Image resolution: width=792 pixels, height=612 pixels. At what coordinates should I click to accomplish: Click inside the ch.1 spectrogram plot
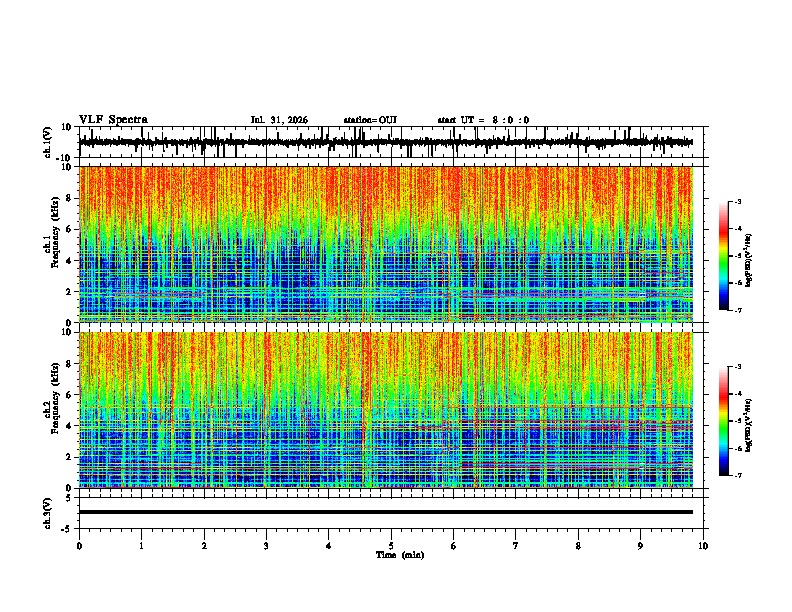coord(386,244)
